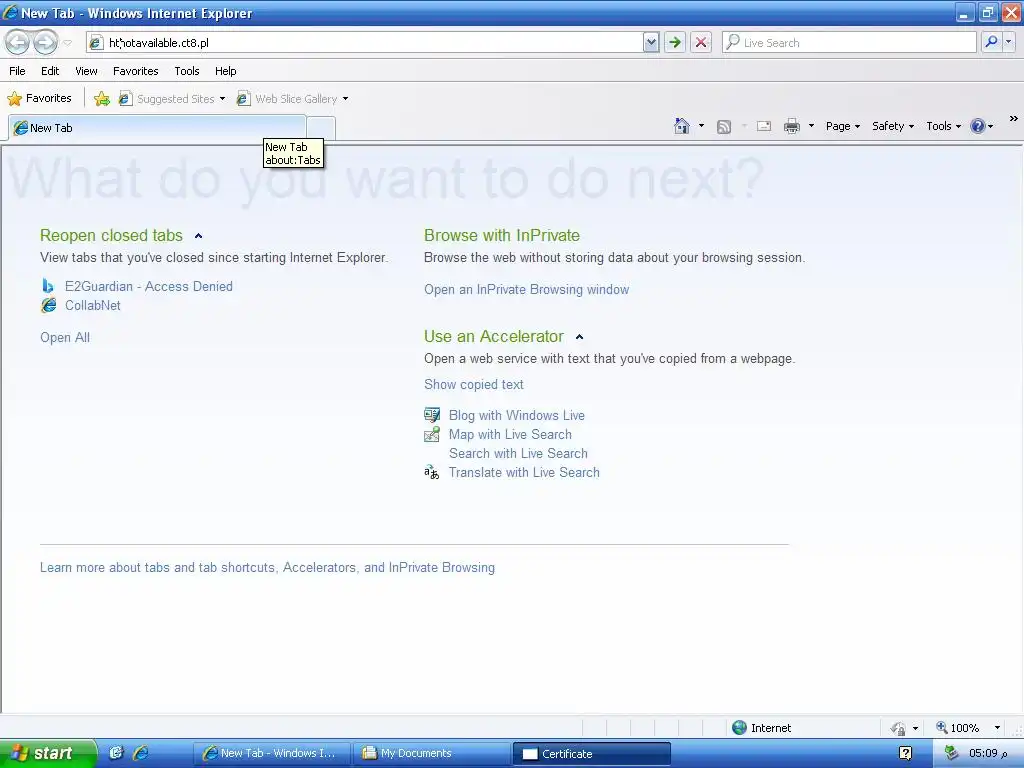Click Search with Live Search accelerator
The image size is (1024, 768).
[x=518, y=453]
